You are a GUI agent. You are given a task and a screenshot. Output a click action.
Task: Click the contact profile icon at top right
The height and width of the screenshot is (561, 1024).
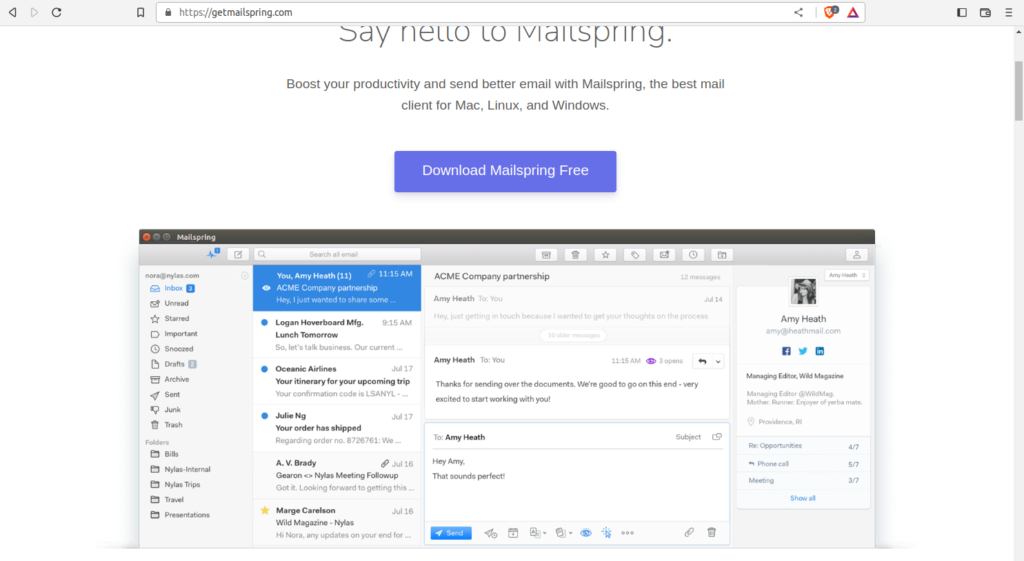click(857, 255)
